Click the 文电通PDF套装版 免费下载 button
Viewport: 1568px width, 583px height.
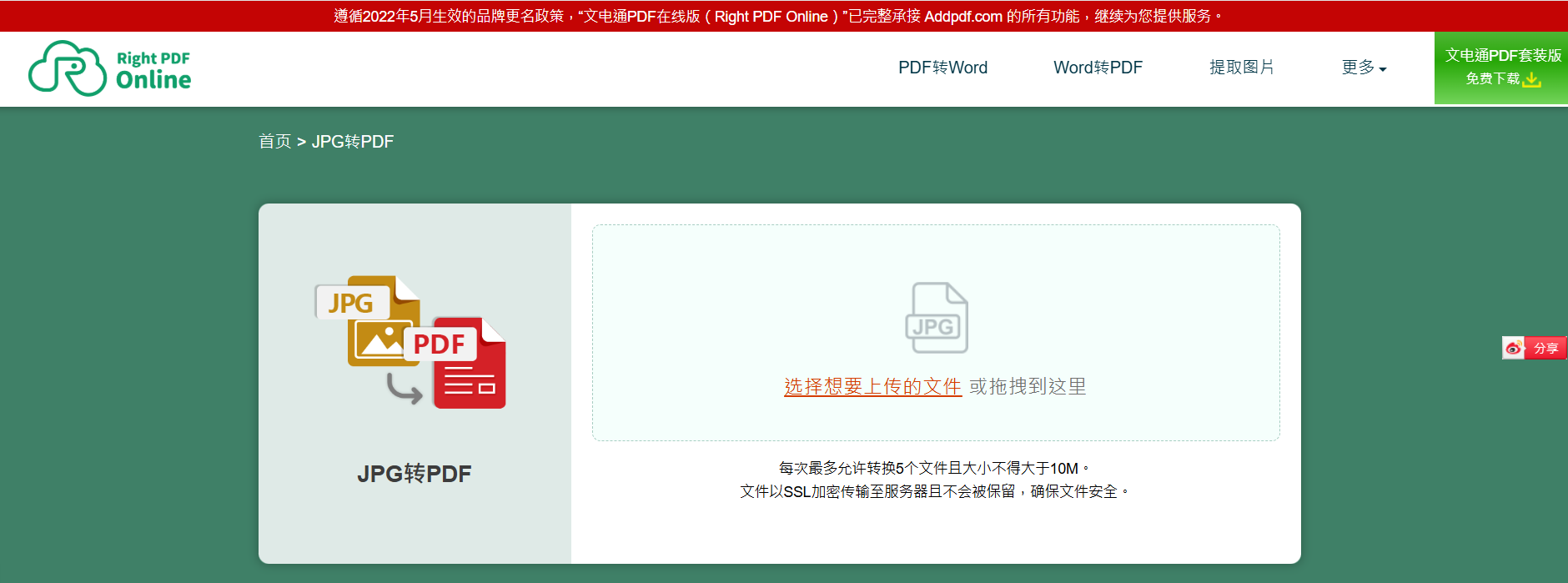pos(1501,68)
